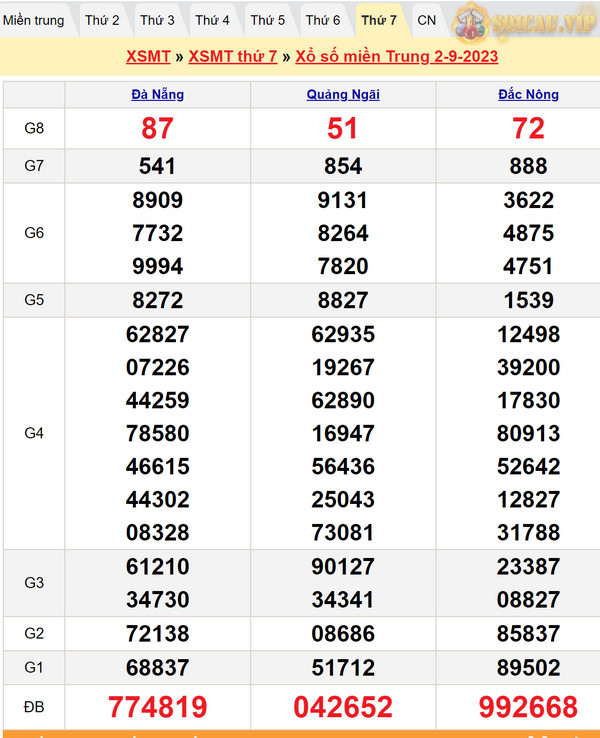Click Đà Nẵng special prize 774819
Screen dimensions: 600x738
pyautogui.click(x=158, y=707)
